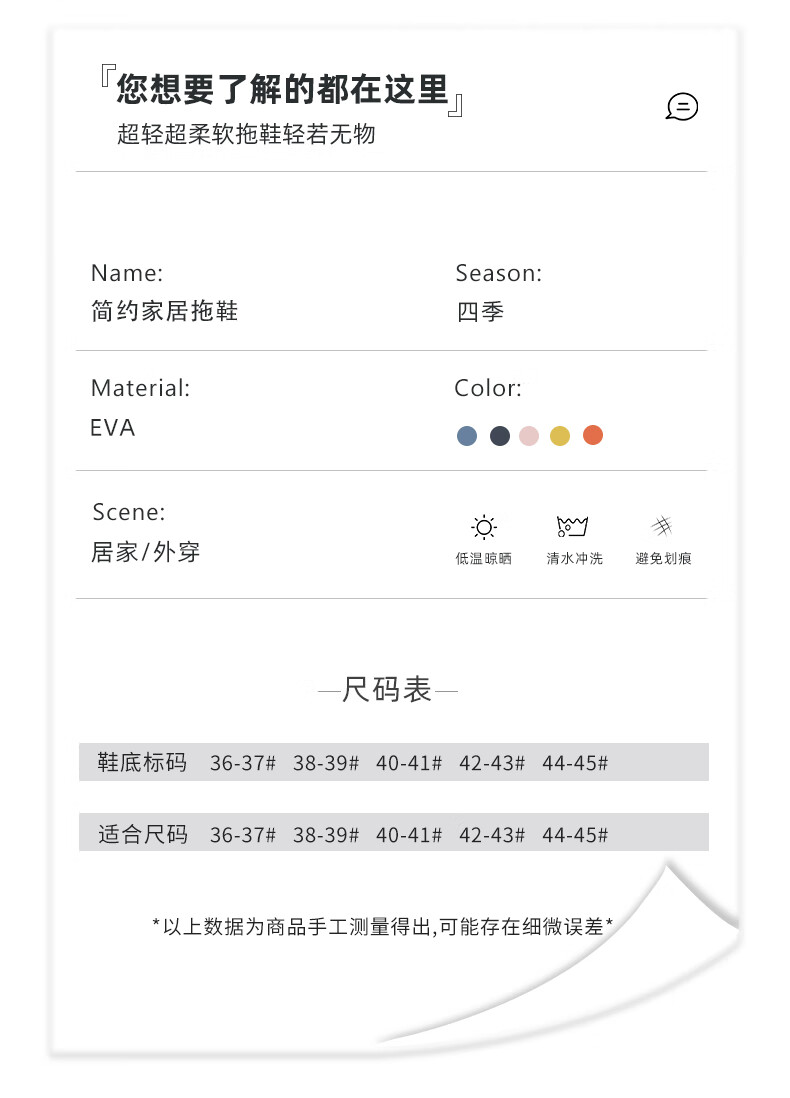Select the blue color dot
Screen dimensions: 790x1098
(x=466, y=436)
